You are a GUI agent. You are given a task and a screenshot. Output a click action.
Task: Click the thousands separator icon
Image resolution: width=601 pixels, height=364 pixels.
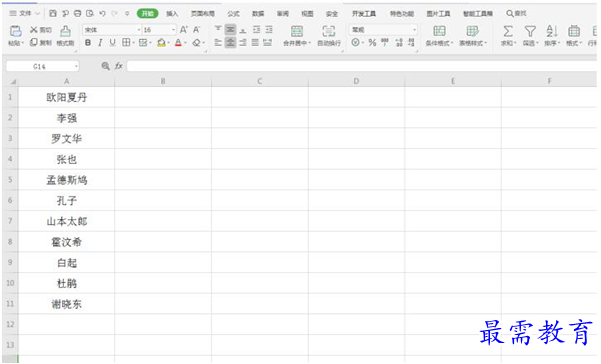385,42
